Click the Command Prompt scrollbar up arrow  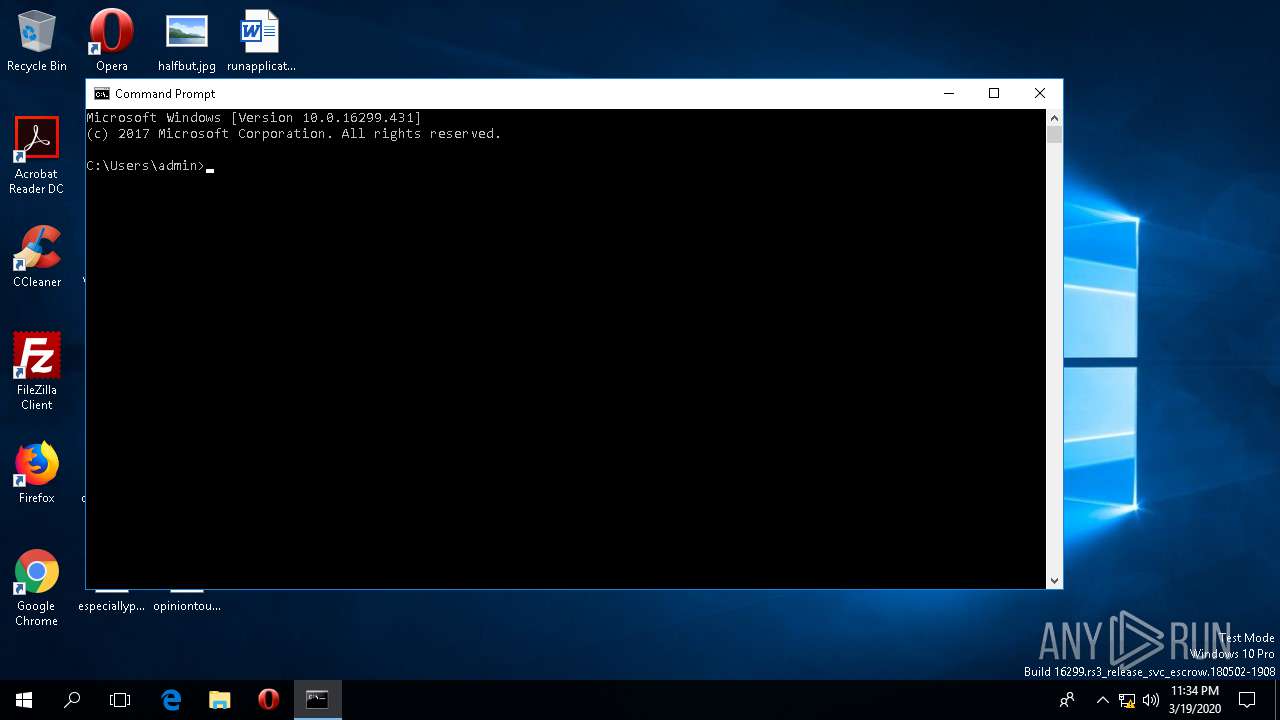(x=1054, y=117)
